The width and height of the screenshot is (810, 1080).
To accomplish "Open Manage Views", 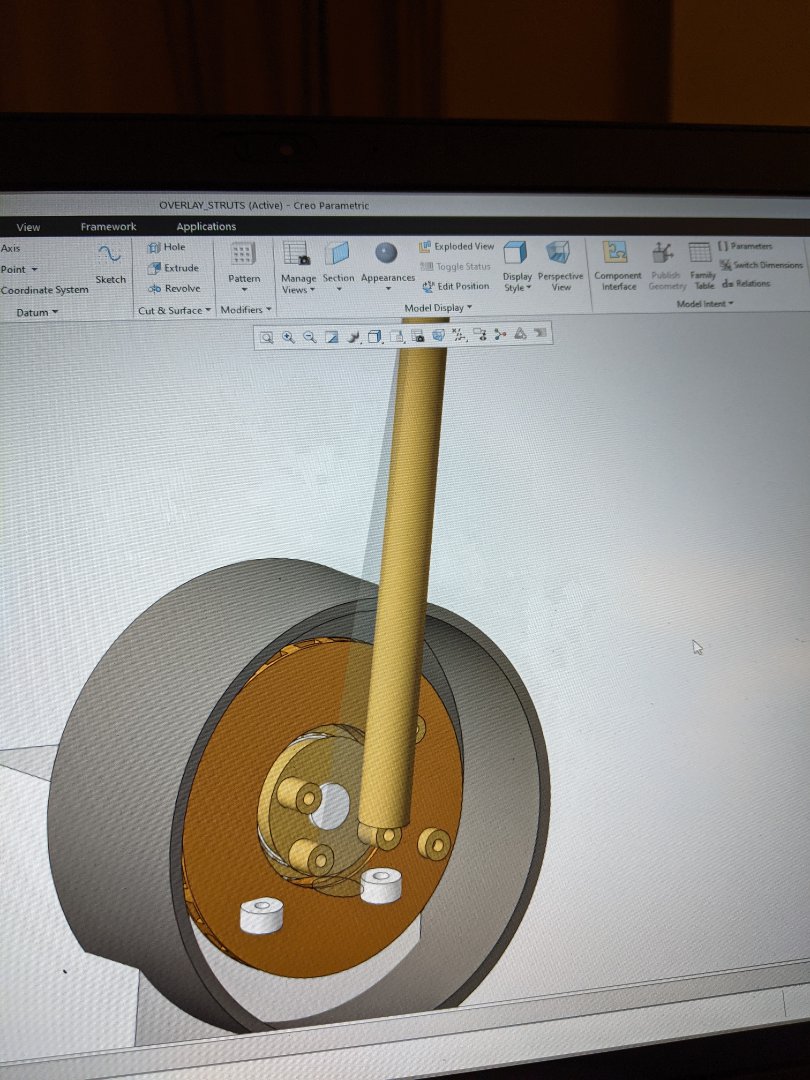I will tap(298, 268).
